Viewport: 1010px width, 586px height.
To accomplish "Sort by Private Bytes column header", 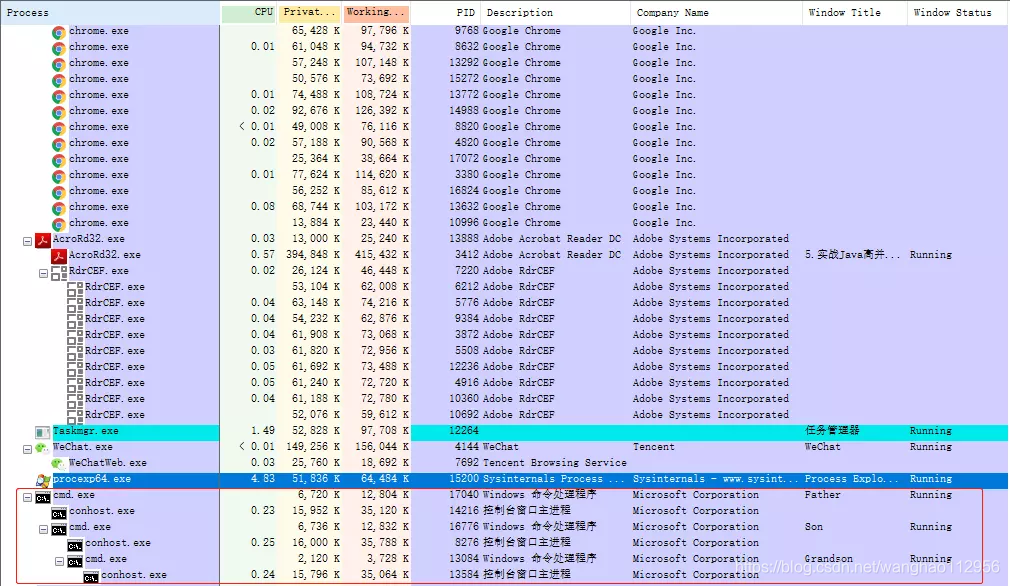I will click(310, 12).
